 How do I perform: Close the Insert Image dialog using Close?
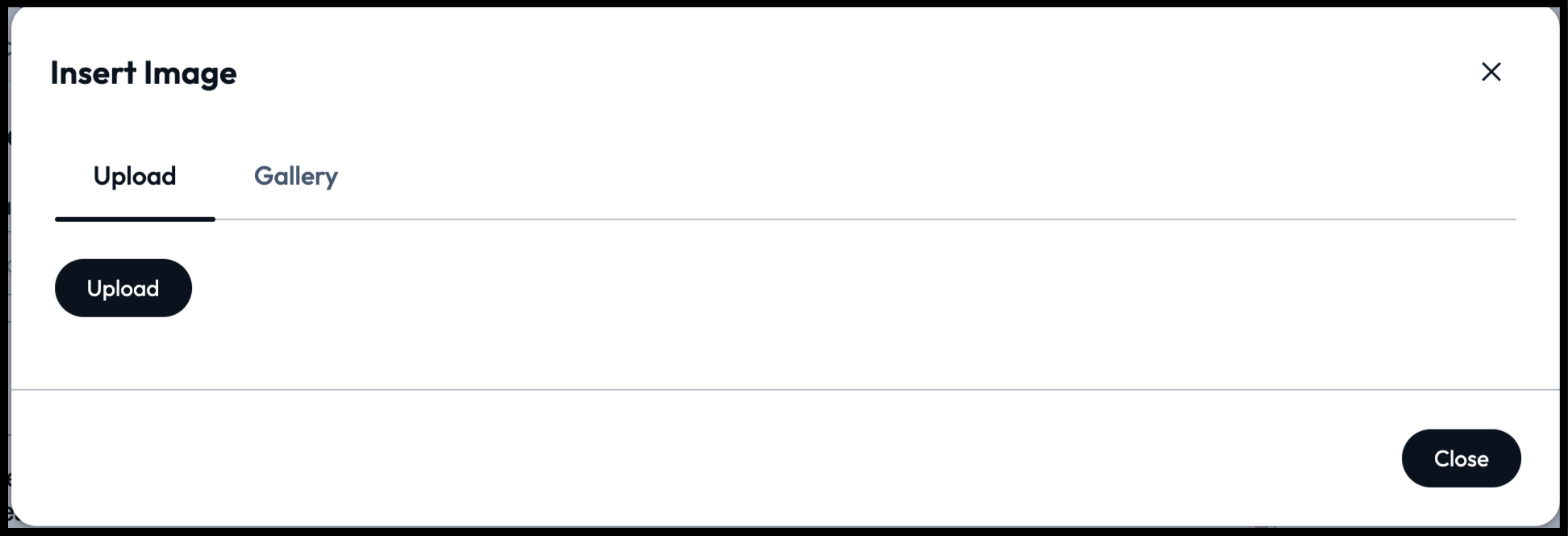pyautogui.click(x=1461, y=459)
